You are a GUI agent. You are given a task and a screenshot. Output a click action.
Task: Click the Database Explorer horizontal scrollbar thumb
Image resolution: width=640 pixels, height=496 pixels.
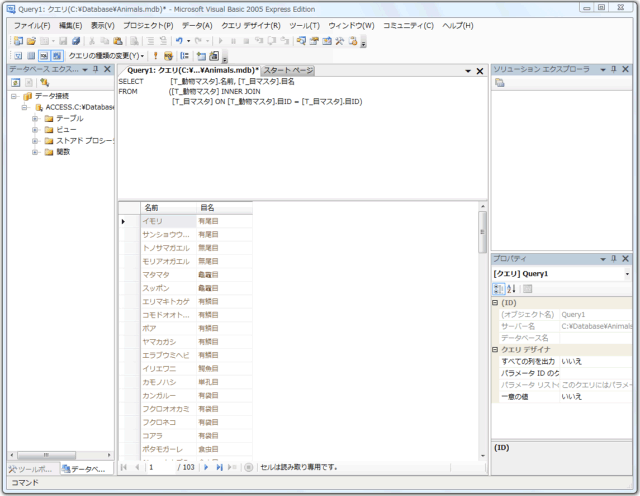(x=46, y=455)
